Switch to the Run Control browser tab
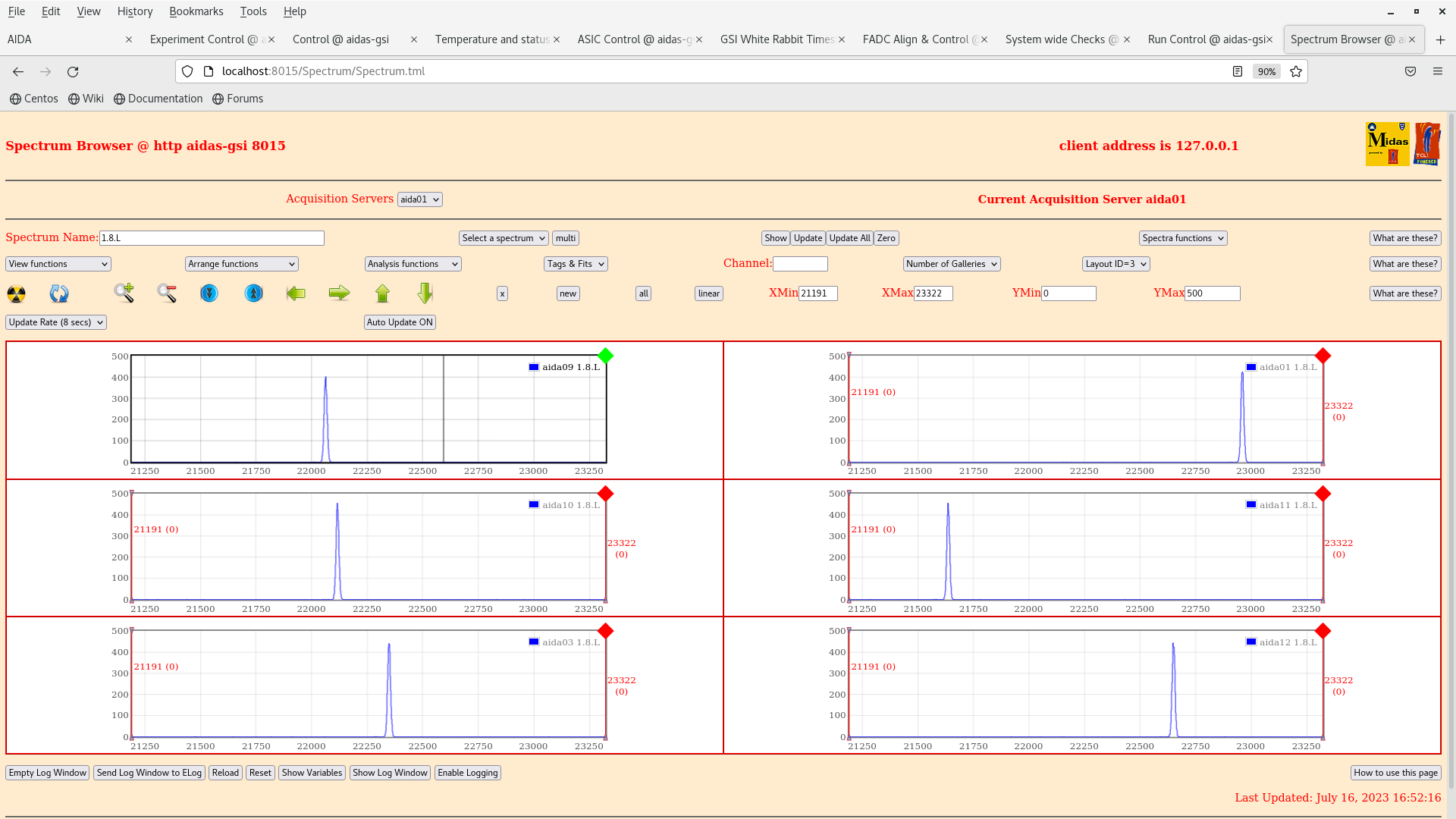Viewport: 1456px width, 819px height. pos(1205,39)
